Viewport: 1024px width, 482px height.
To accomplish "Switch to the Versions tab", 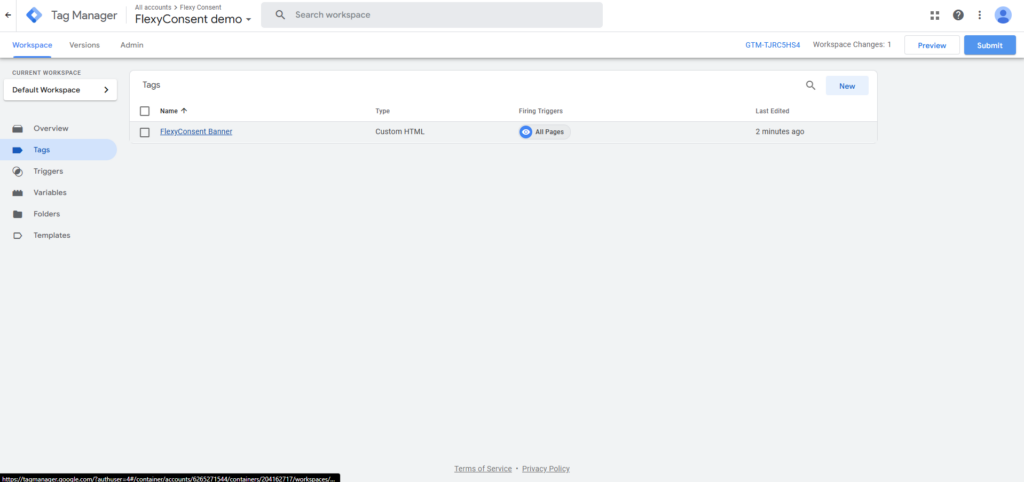I will pyautogui.click(x=84, y=45).
